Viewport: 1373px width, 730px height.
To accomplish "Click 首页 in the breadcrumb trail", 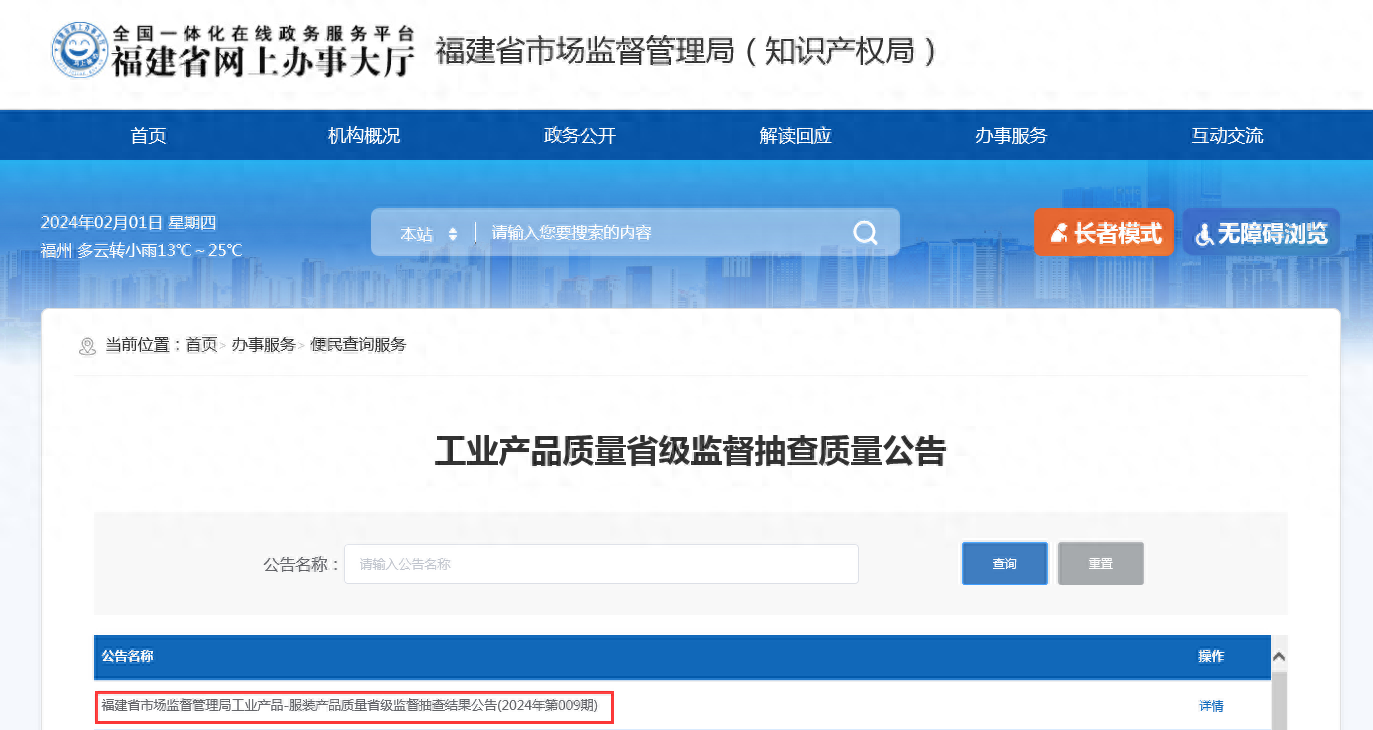I will point(201,345).
